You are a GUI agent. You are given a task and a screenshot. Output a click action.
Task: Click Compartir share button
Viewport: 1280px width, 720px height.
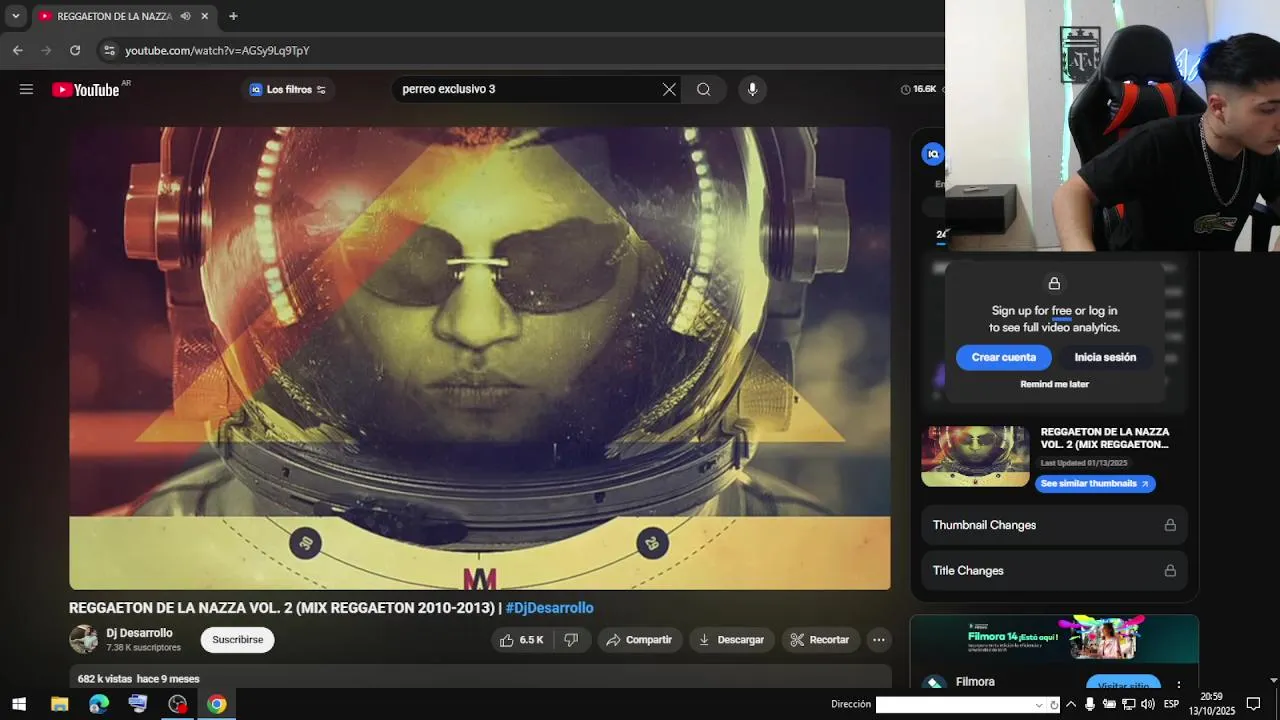coord(640,640)
